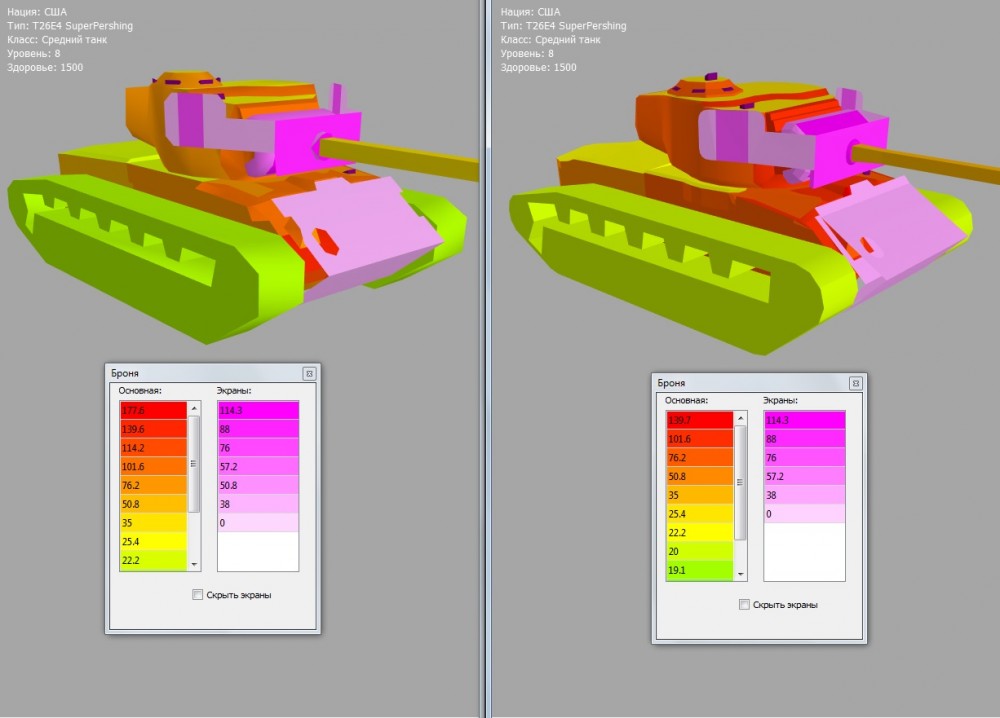
Task: Click scroll up arrow beside the 139.7 entry
Action: pyautogui.click(x=740, y=418)
